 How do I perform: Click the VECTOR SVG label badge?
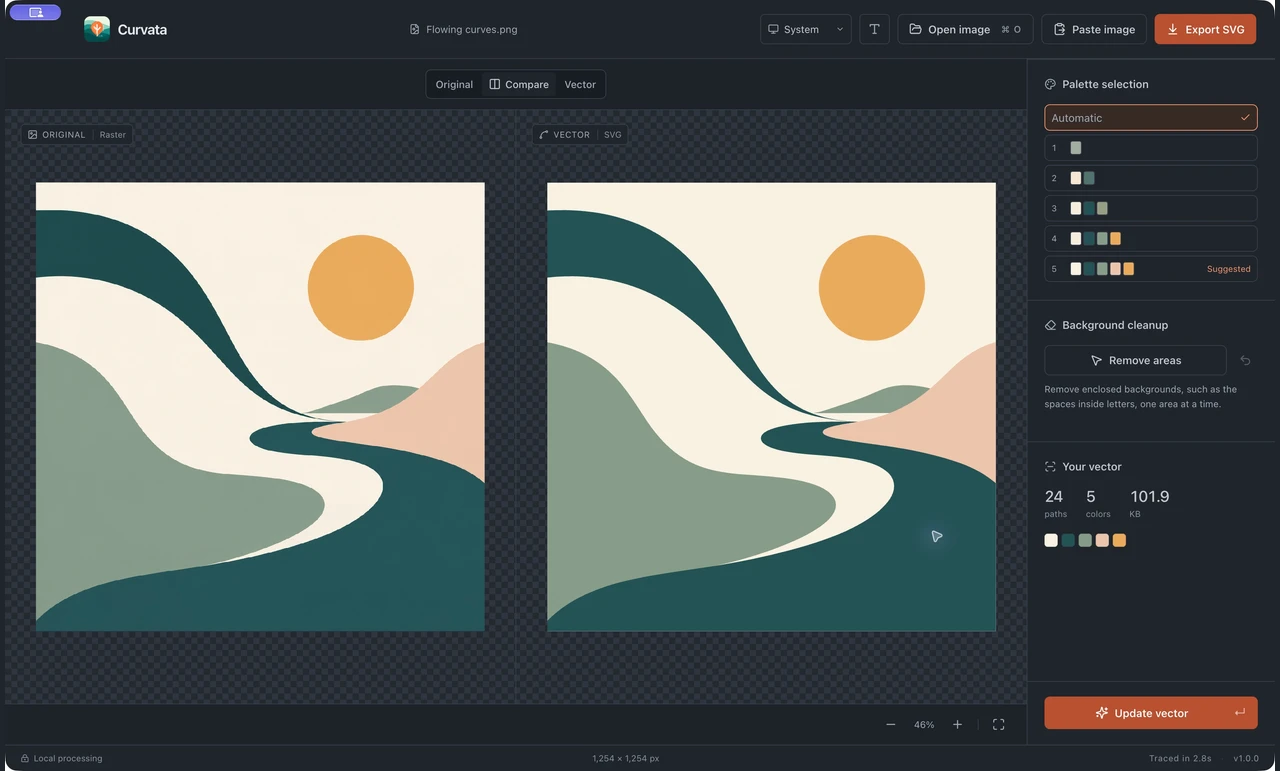point(580,134)
